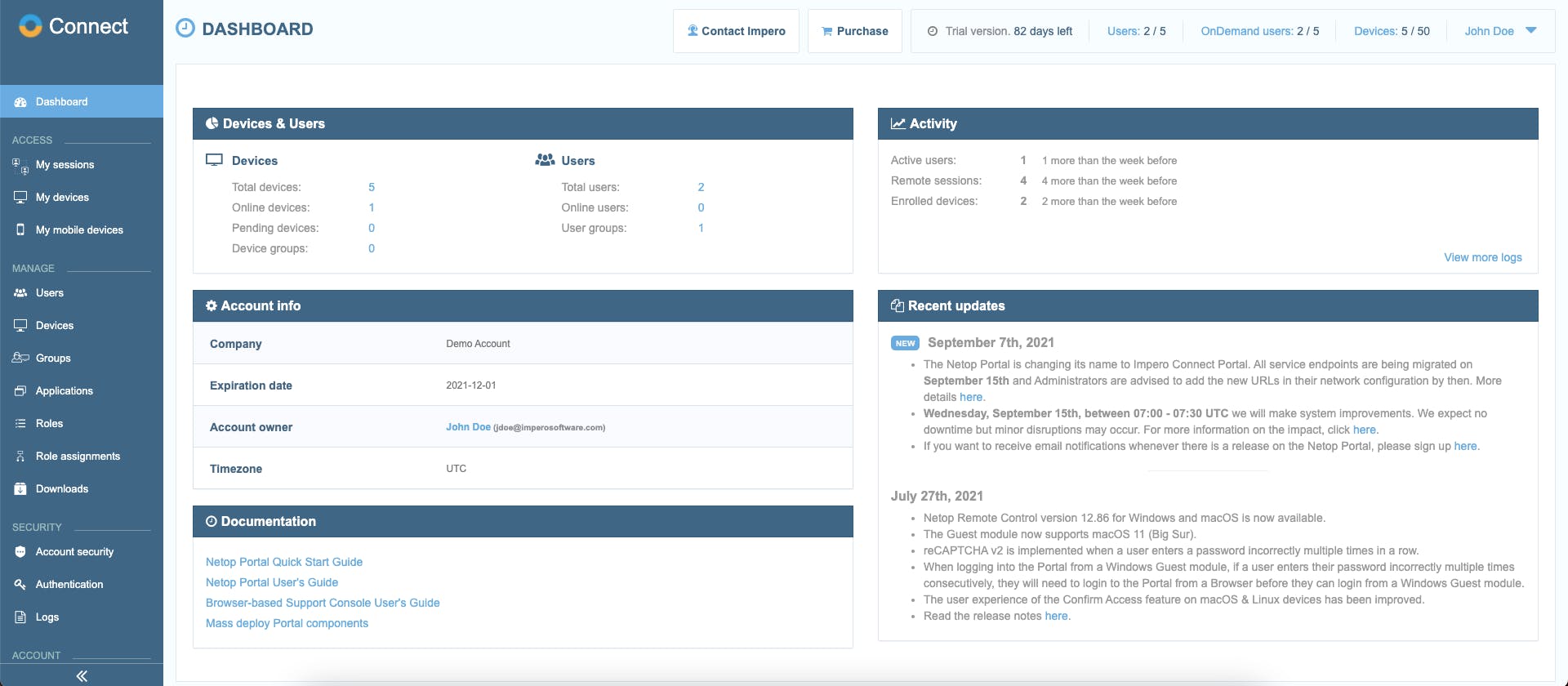Open Netop Portal Quick Start Guide link
The width and height of the screenshot is (1568, 686).
284,562
